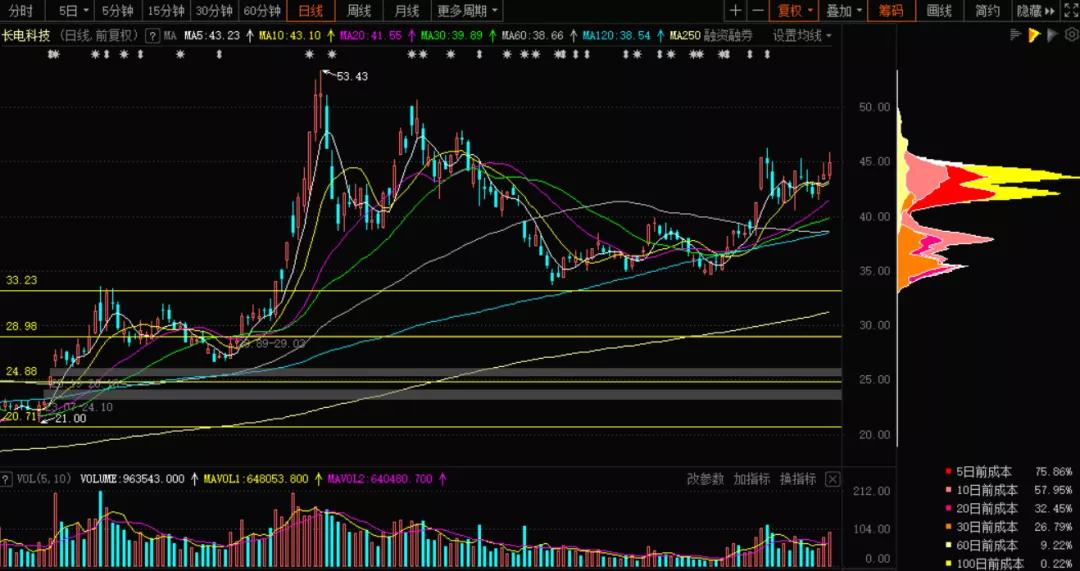This screenshot has width=1080, height=571.
Task: Select 60日前成本 legend swatch
Action: [948, 546]
